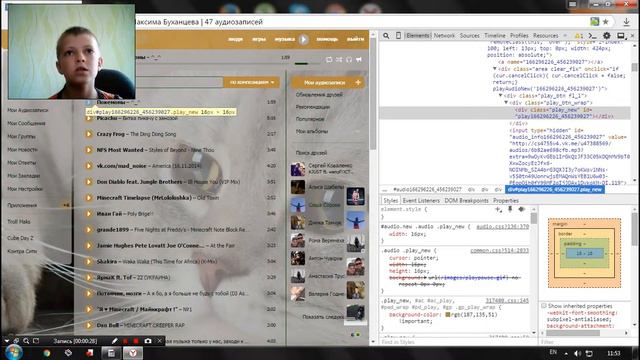The image size is (640, 360).
Task: Click the browser downloads arrow icon
Action: tap(627, 22)
